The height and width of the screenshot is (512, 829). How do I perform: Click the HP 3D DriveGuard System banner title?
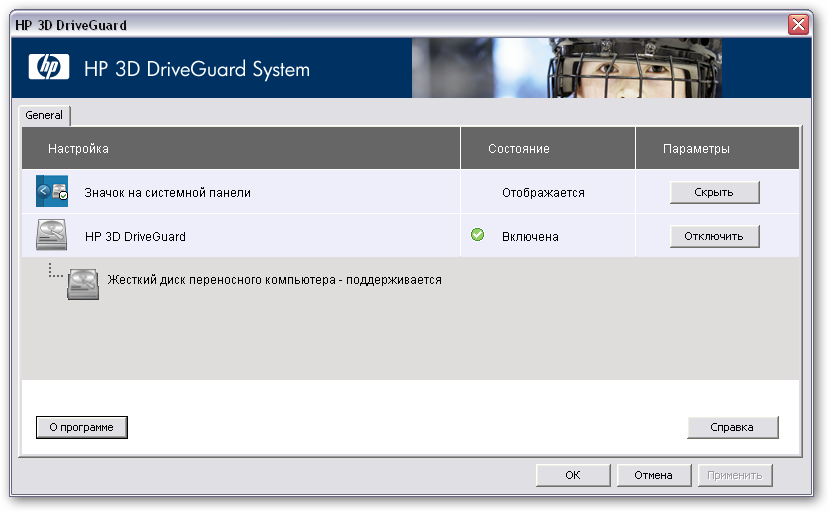(197, 69)
